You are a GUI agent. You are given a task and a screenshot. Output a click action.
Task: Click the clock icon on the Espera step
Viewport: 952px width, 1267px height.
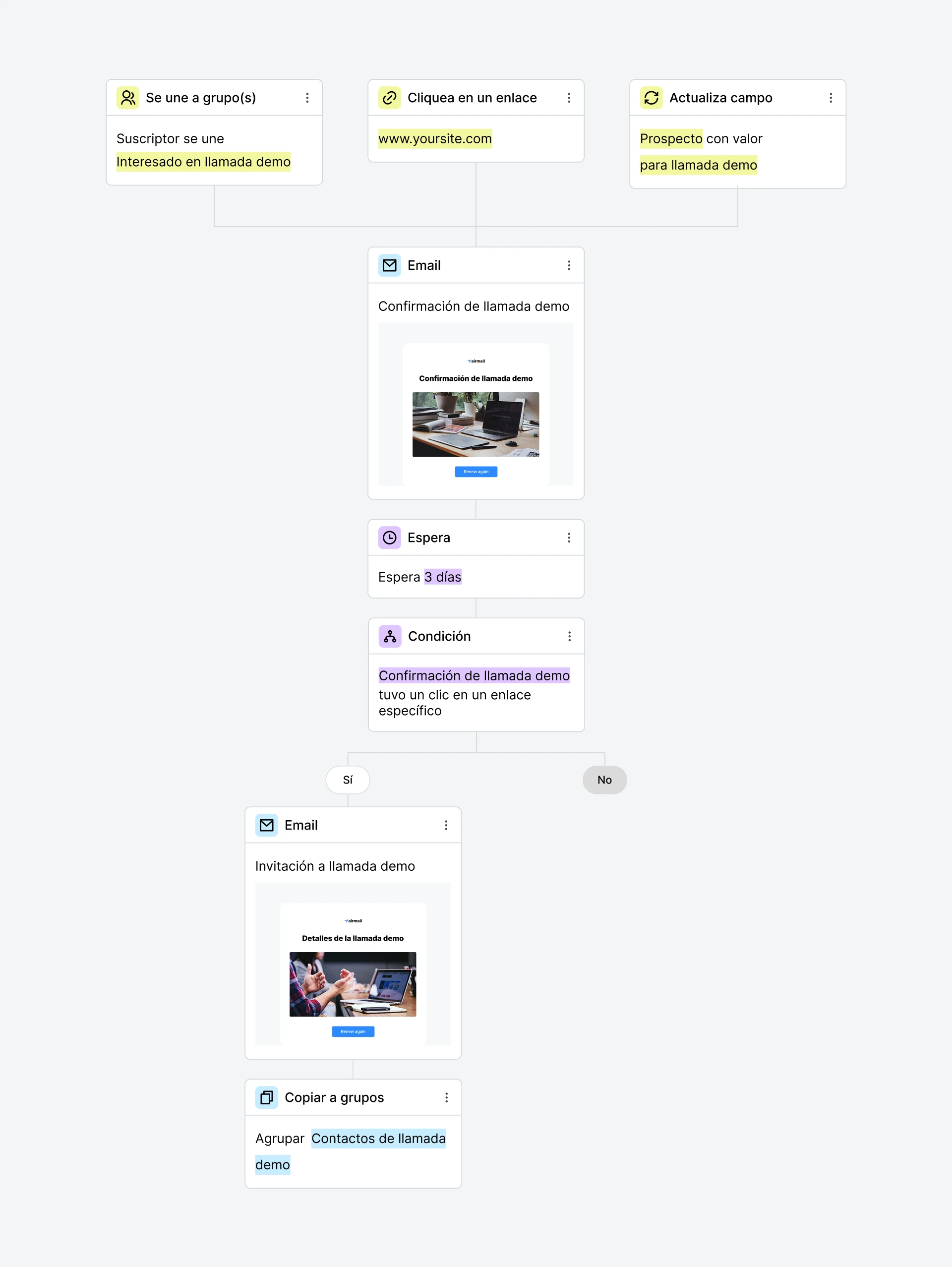(390, 537)
